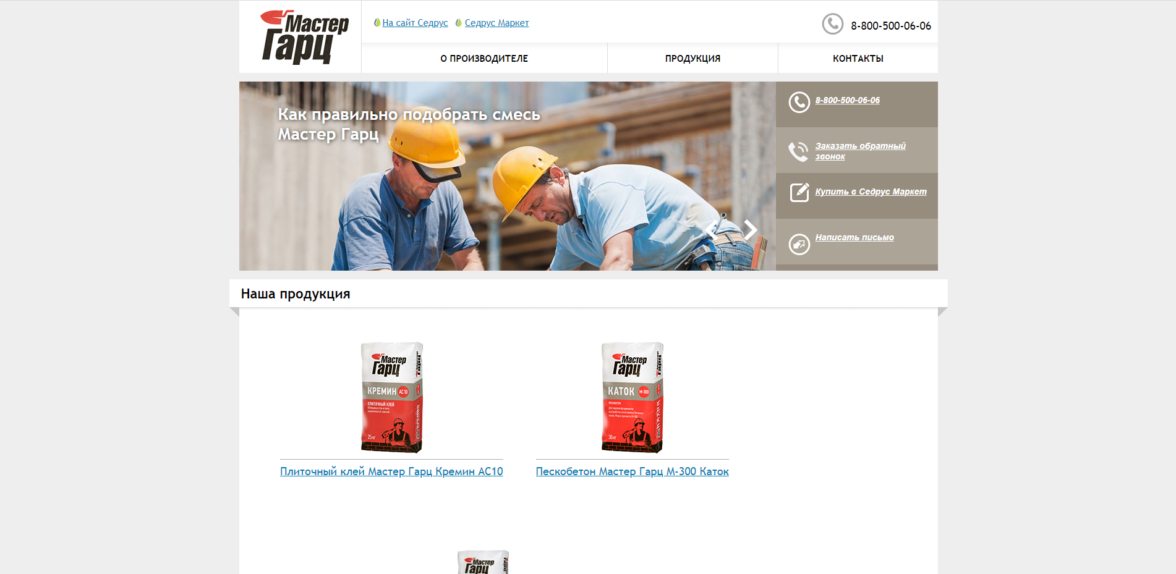This screenshot has height=574, width=1176.
Task: Click the phone icon in the header
Action: (x=832, y=24)
